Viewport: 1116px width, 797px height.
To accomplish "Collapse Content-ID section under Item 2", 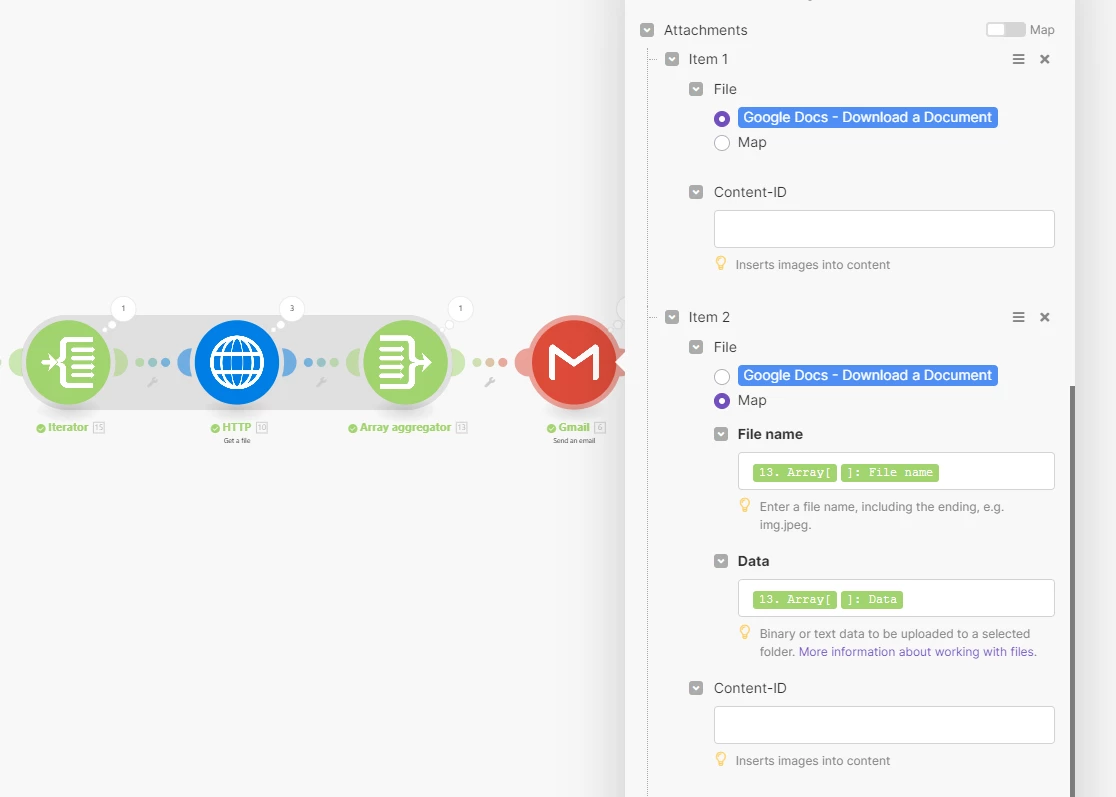I will (x=696, y=688).
